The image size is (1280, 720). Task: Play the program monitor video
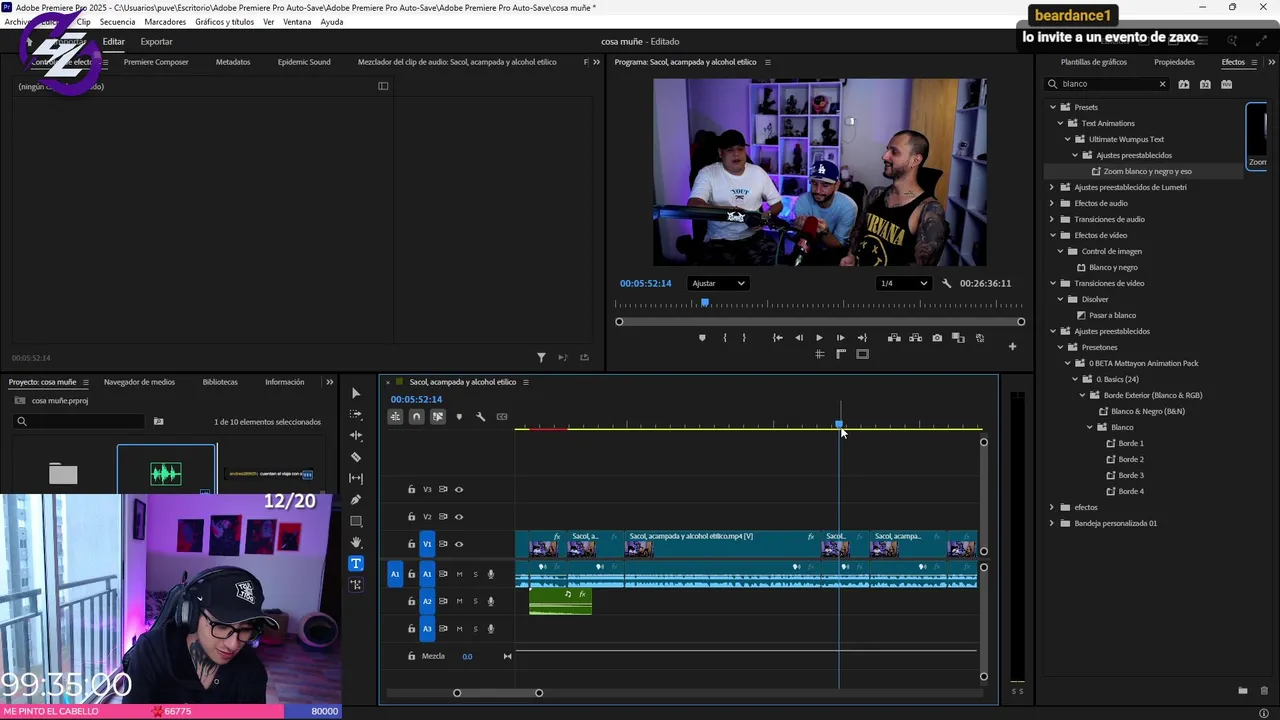[819, 338]
